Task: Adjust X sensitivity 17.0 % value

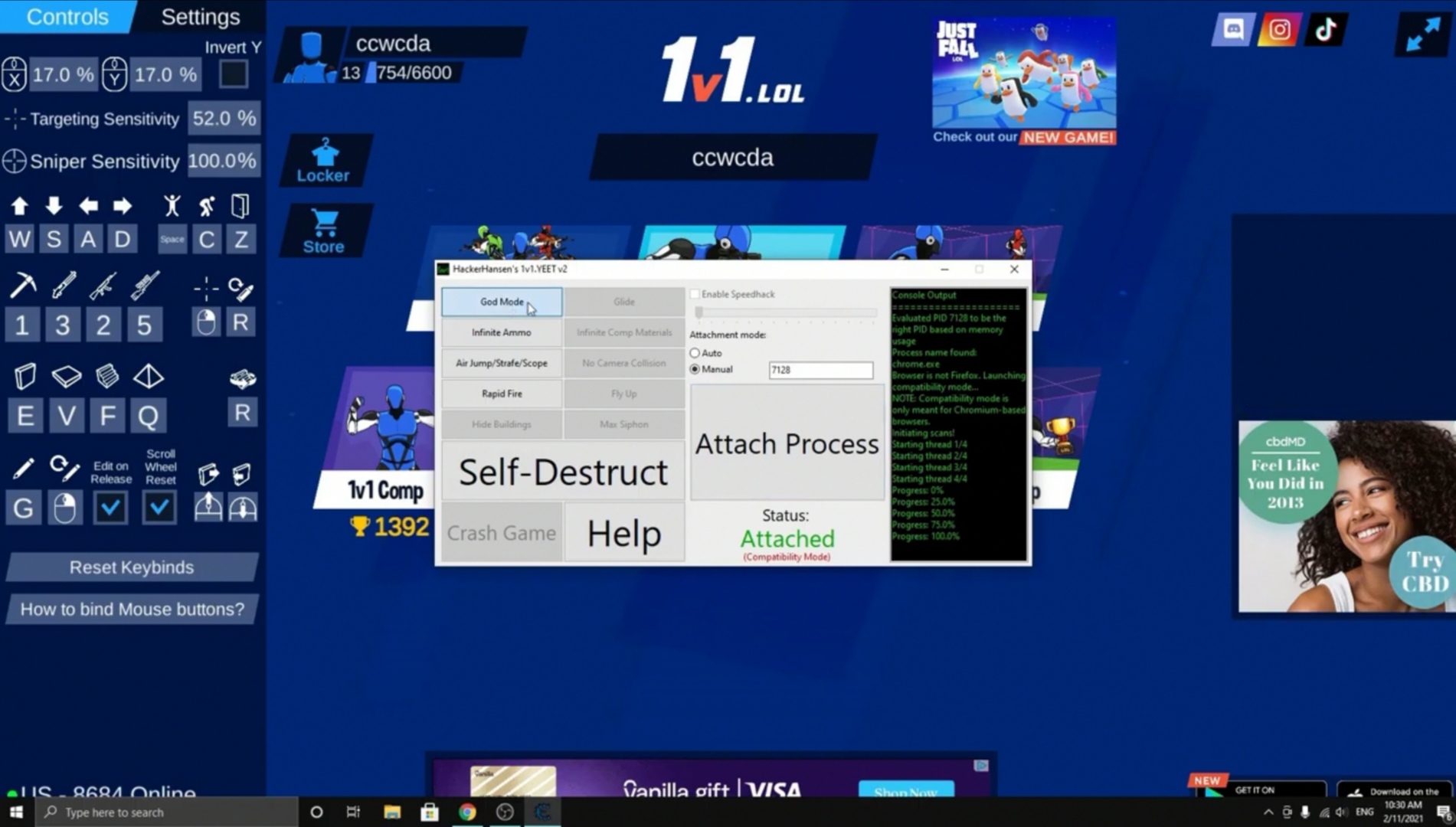Action: click(x=63, y=75)
